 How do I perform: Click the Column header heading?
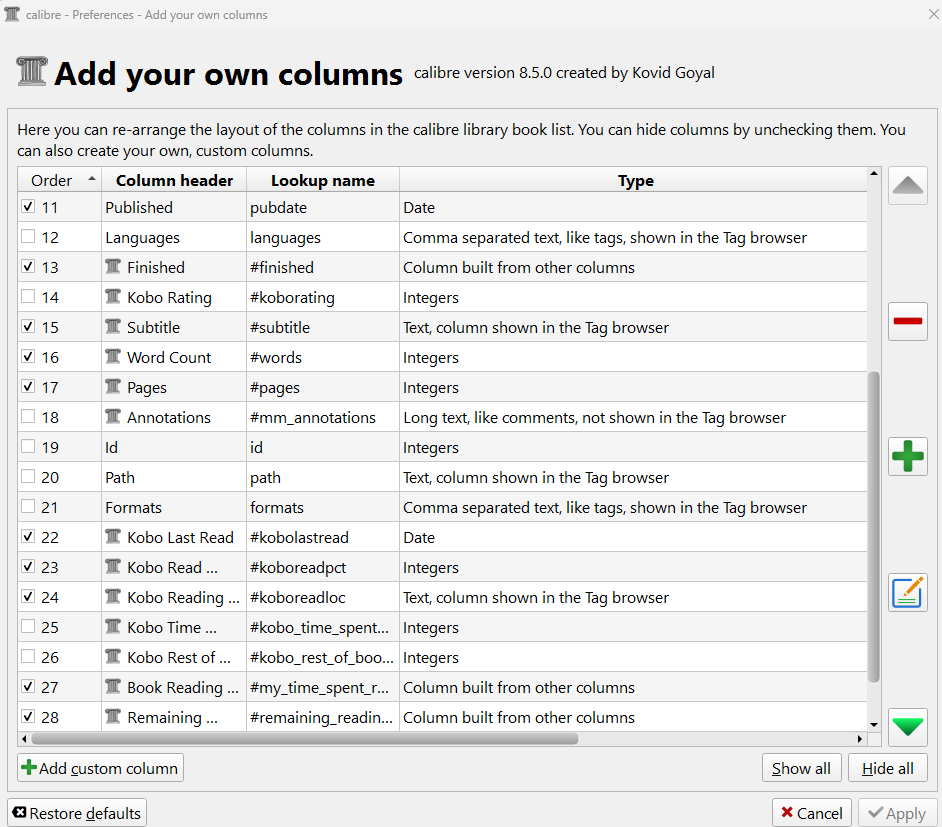[x=174, y=180]
